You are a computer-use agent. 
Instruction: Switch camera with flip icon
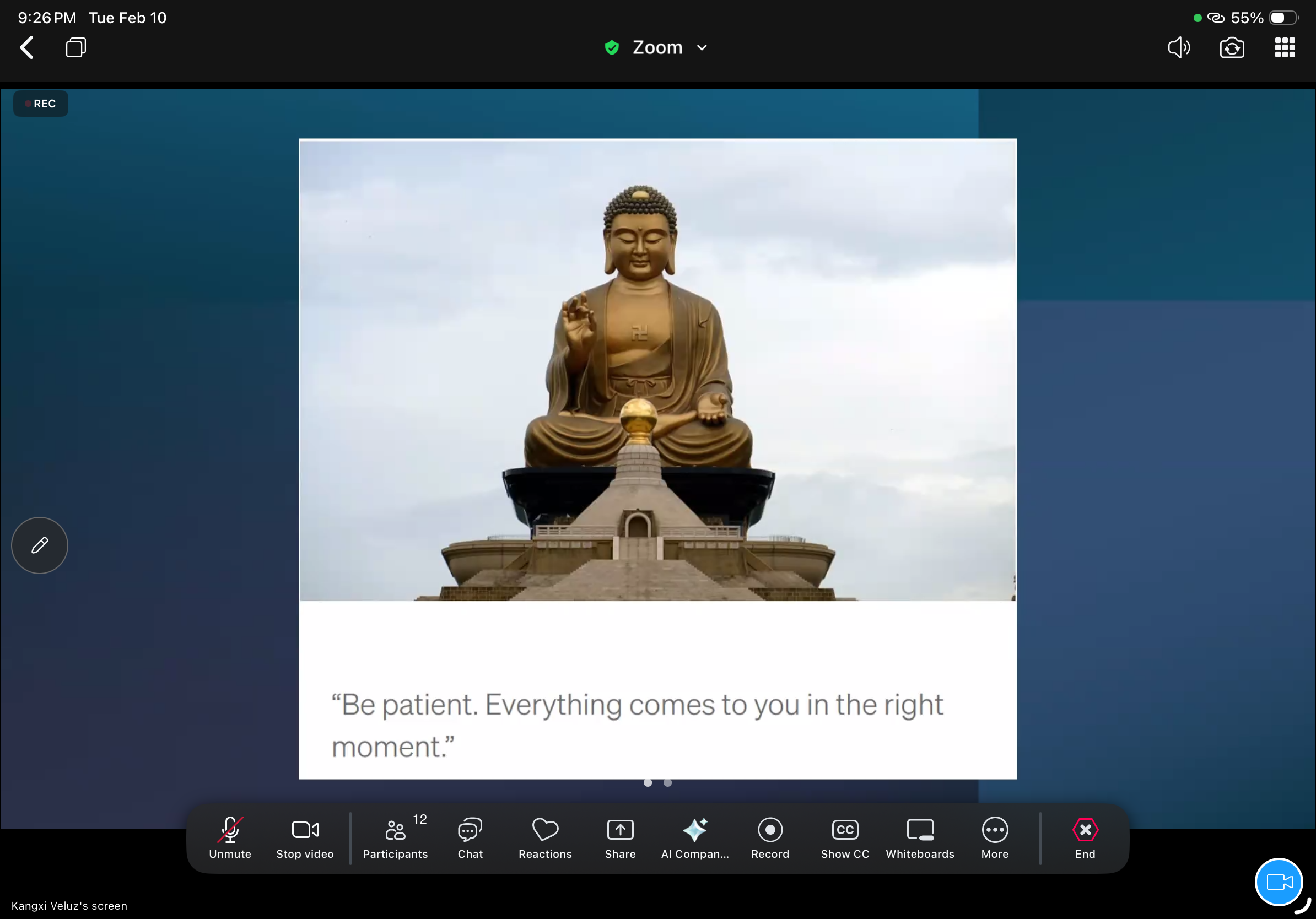pyautogui.click(x=1232, y=47)
